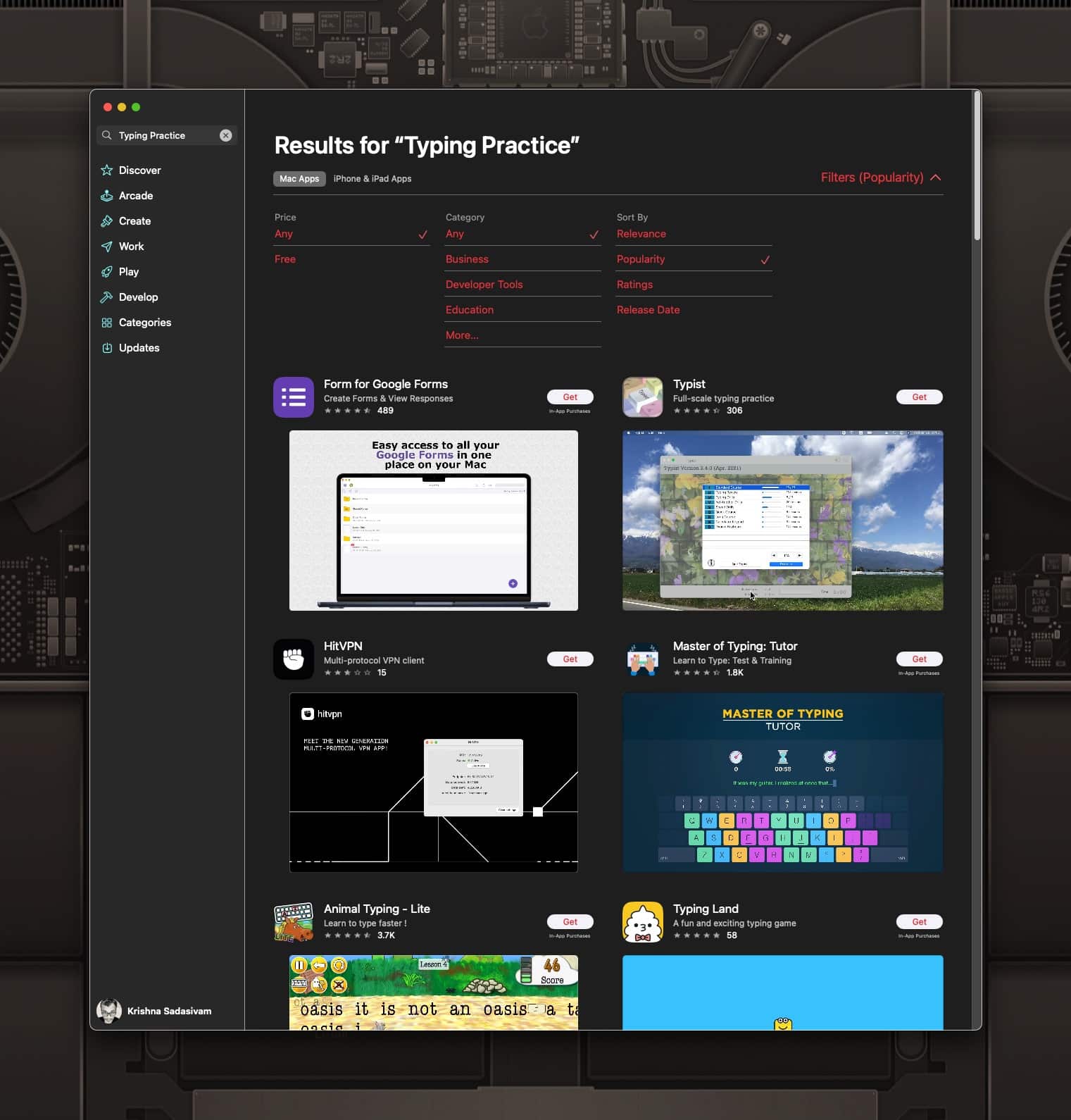The image size is (1071, 1120).
Task: Click the Categories grid icon
Action: tap(107, 323)
